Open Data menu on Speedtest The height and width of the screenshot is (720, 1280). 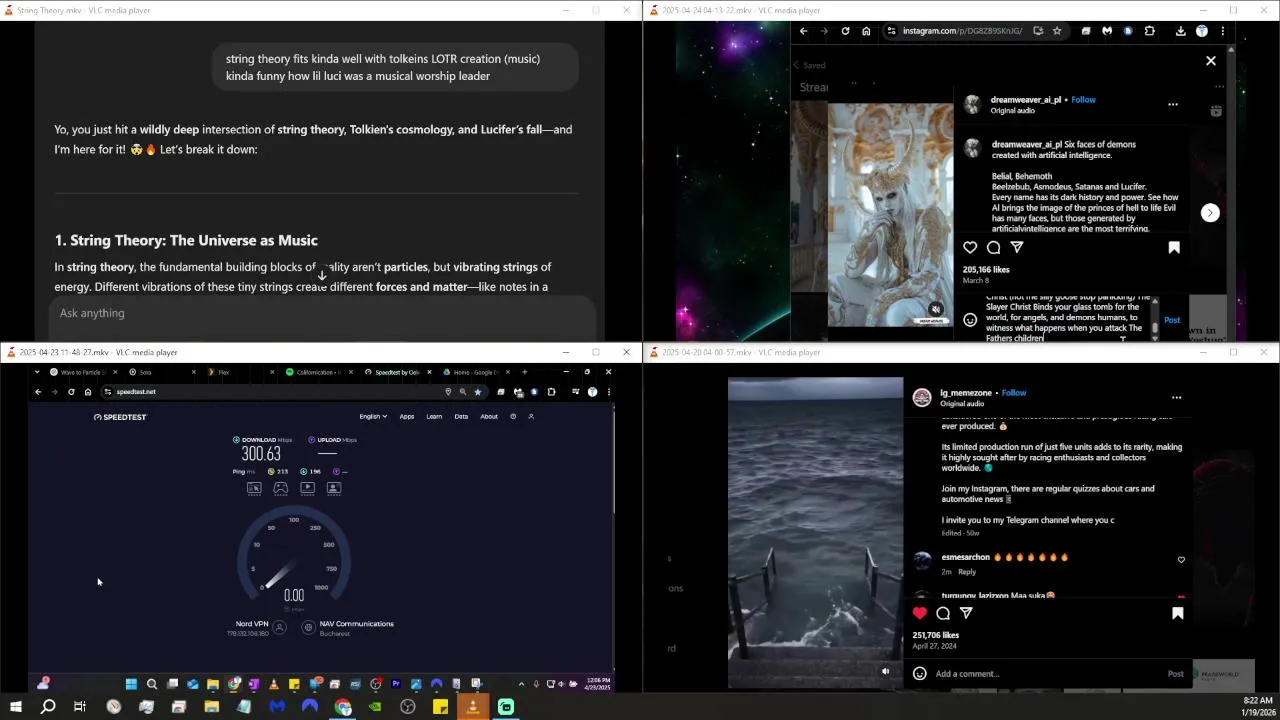[461, 417]
